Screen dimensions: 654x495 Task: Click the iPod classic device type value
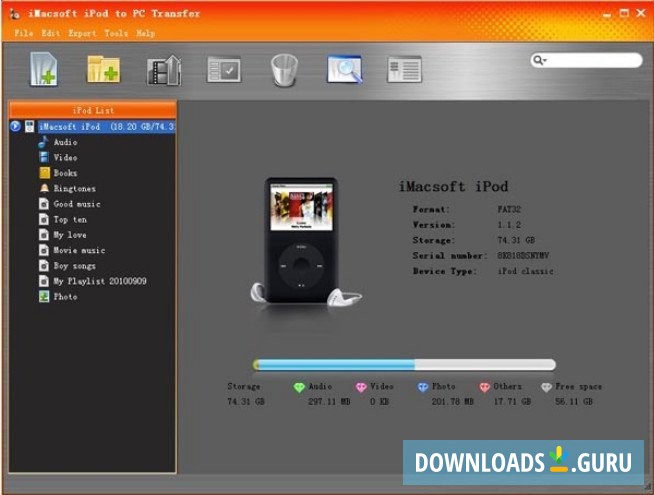pyautogui.click(x=525, y=271)
